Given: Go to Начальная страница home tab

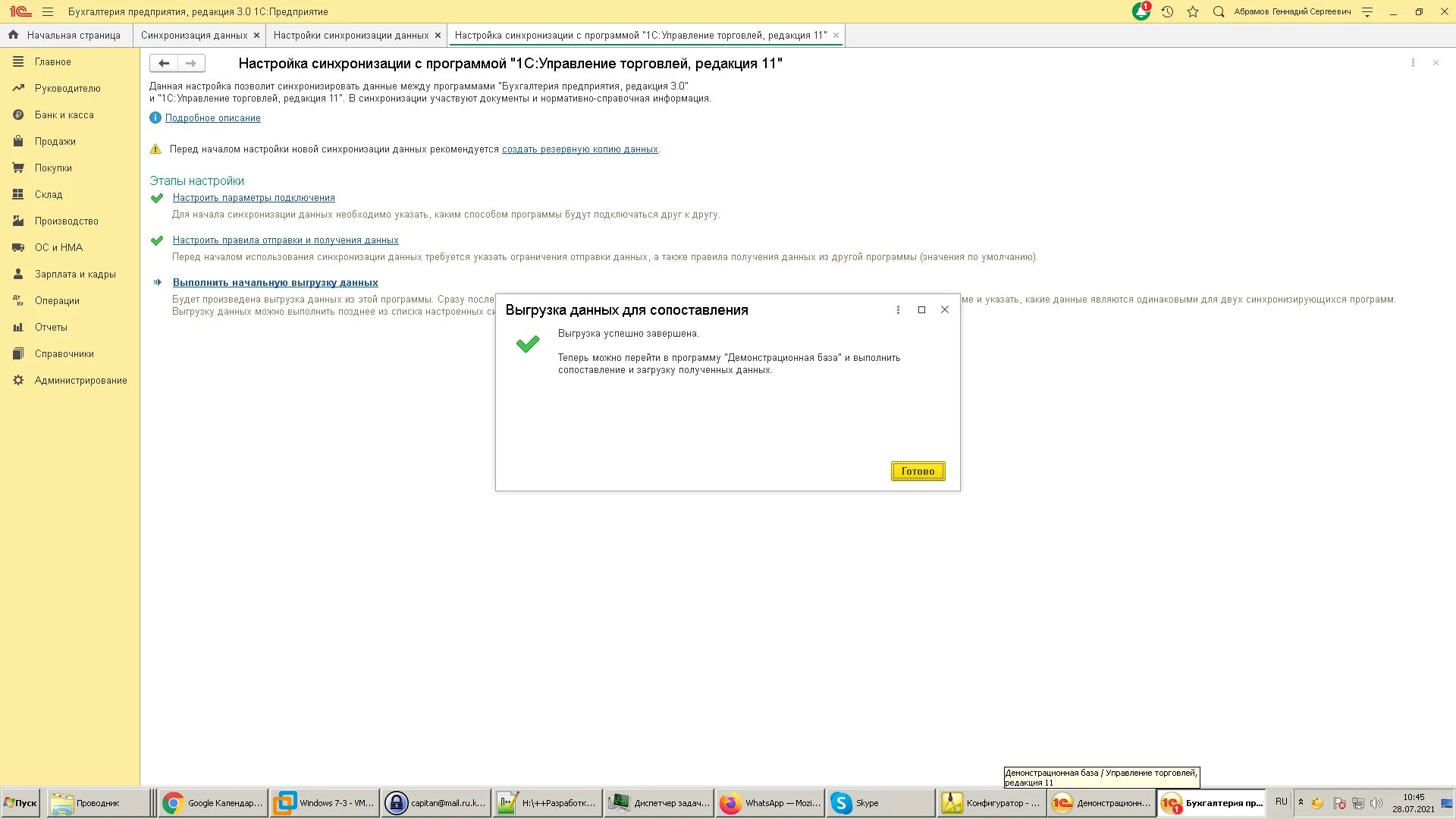Looking at the screenshot, I should tap(64, 36).
